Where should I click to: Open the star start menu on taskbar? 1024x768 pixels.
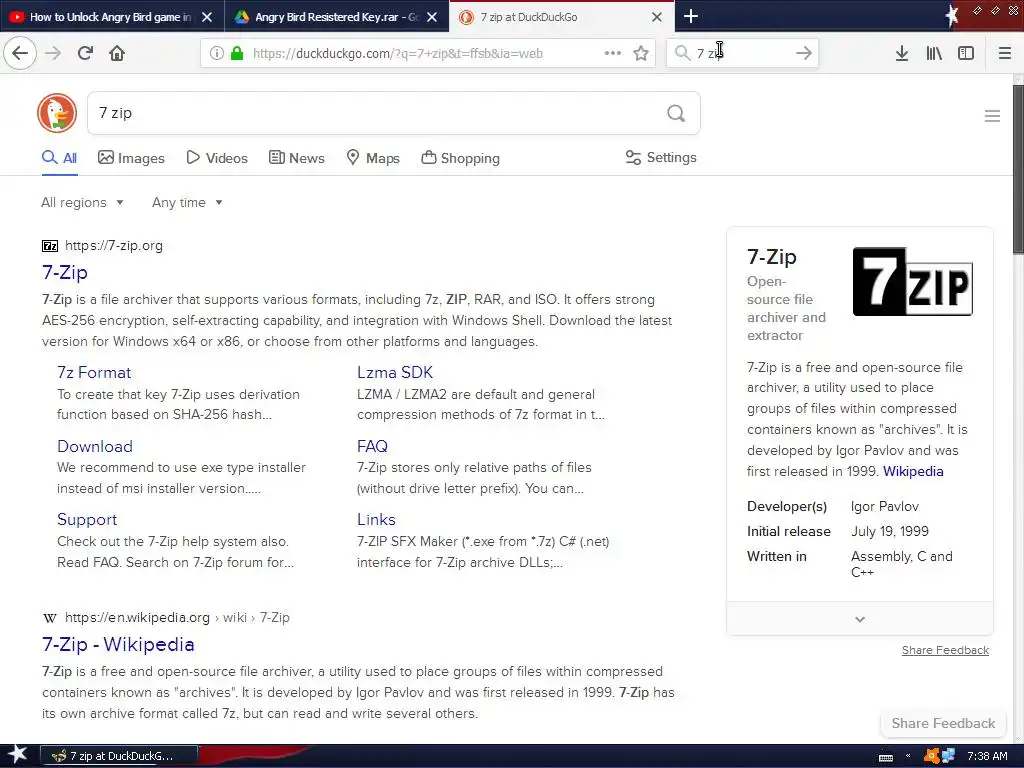[x=17, y=755]
